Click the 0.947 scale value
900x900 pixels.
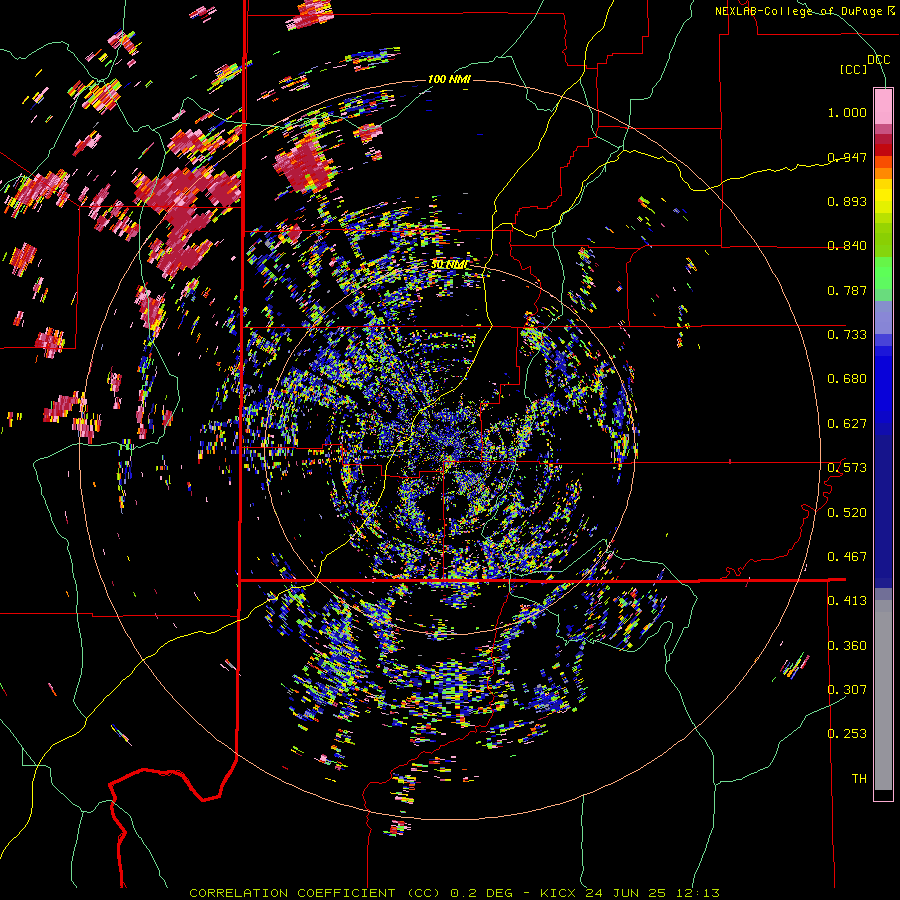point(847,157)
